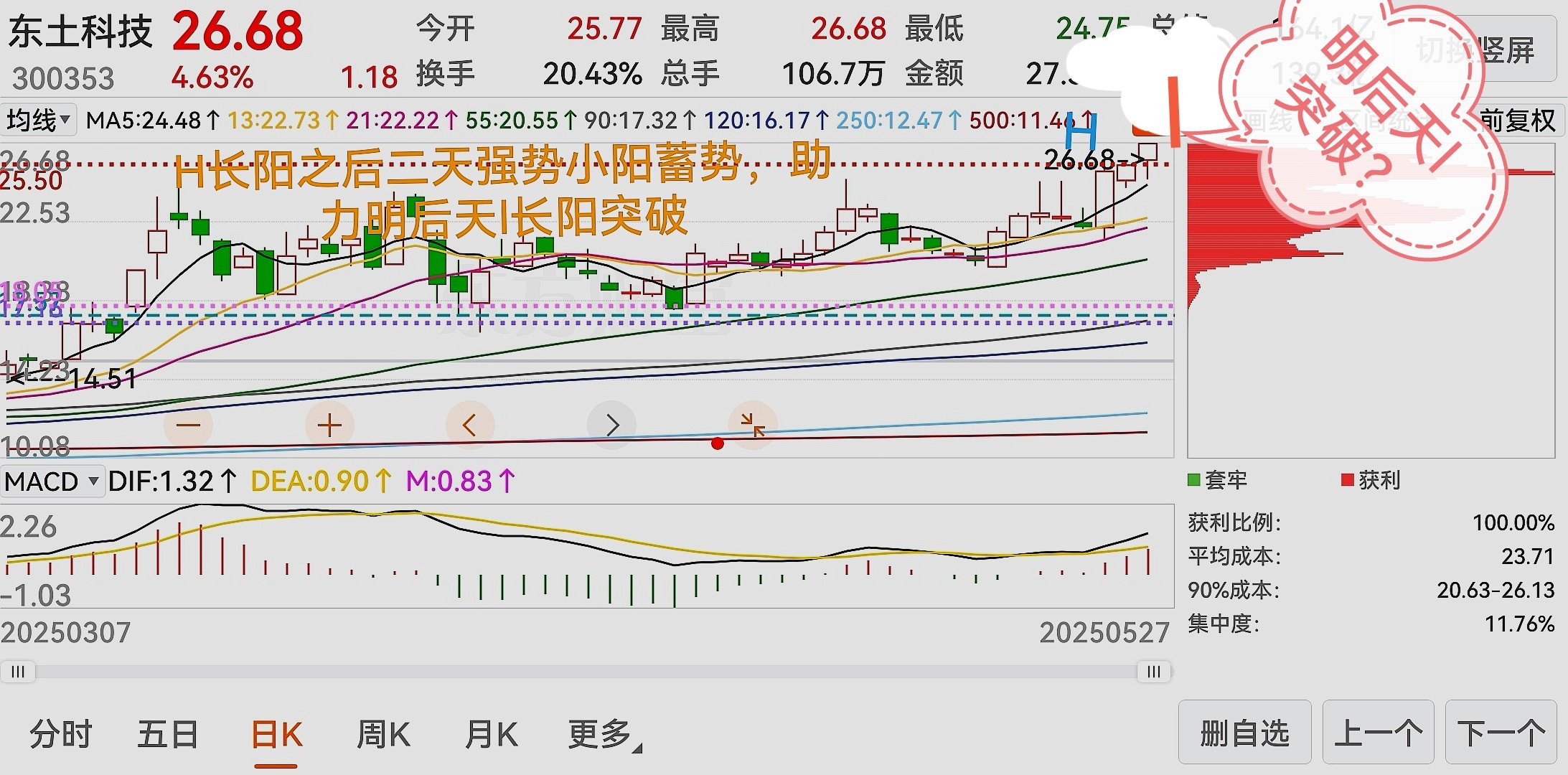The image size is (1568, 775).
Task: Click the 获利 legend entry
Action: 1371,479
